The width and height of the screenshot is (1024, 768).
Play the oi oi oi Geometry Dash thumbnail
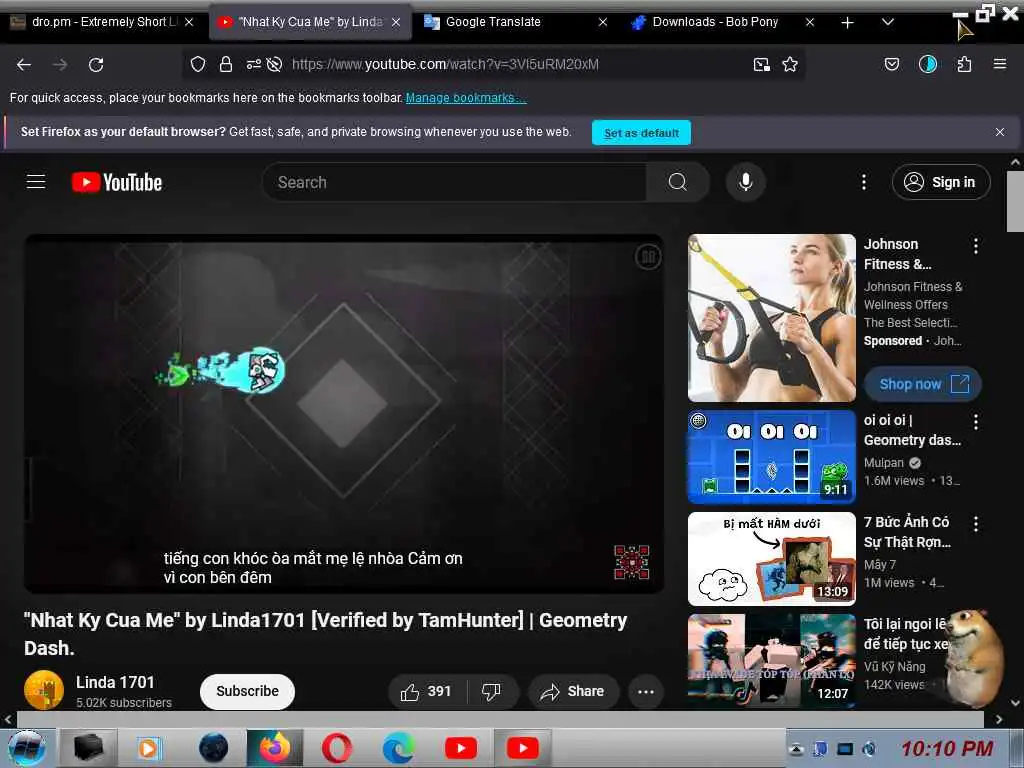pyautogui.click(x=771, y=456)
